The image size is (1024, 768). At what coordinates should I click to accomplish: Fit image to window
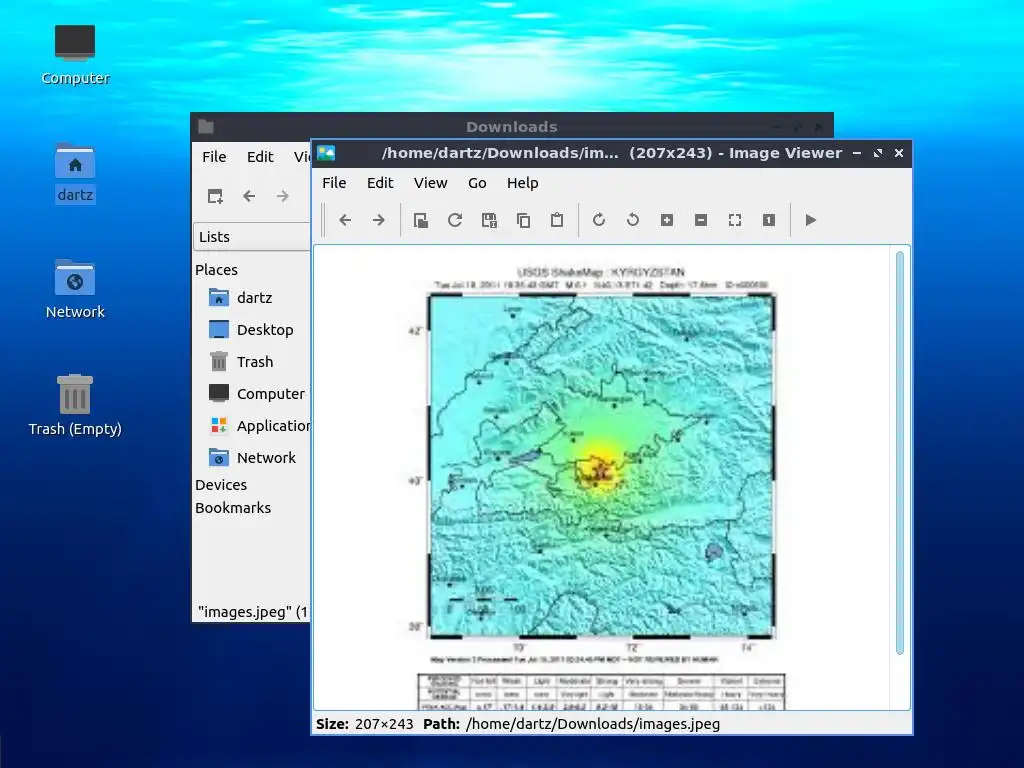click(735, 220)
